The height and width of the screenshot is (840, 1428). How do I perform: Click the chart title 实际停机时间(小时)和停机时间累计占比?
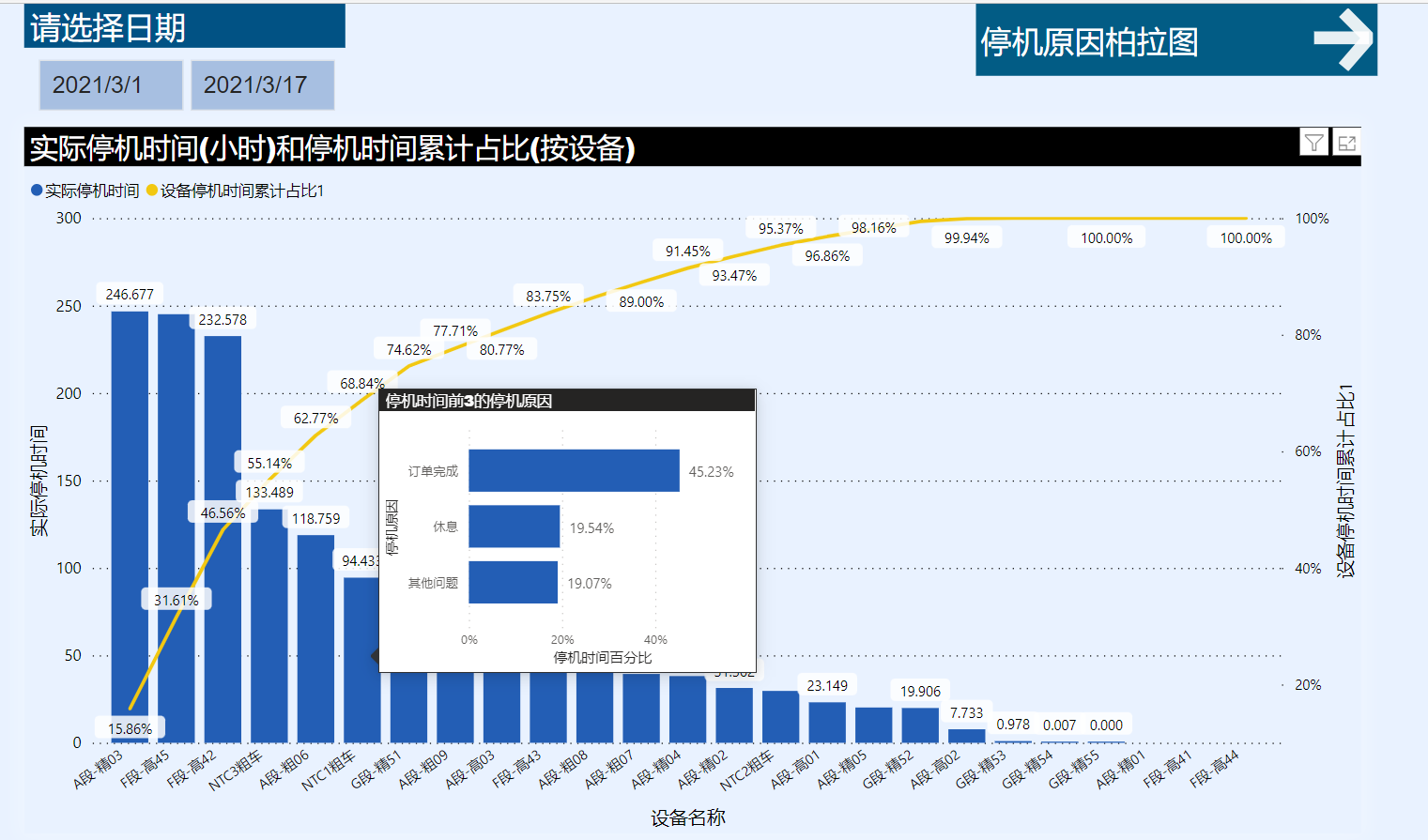click(332, 147)
